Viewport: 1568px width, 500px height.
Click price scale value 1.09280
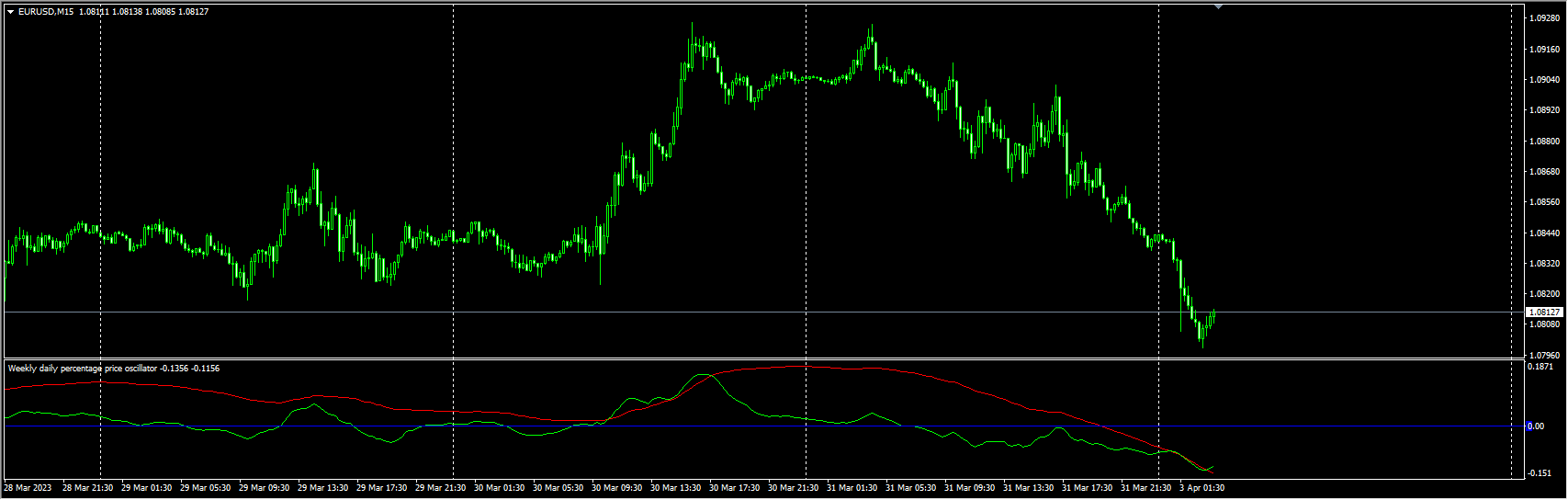[x=1543, y=18]
